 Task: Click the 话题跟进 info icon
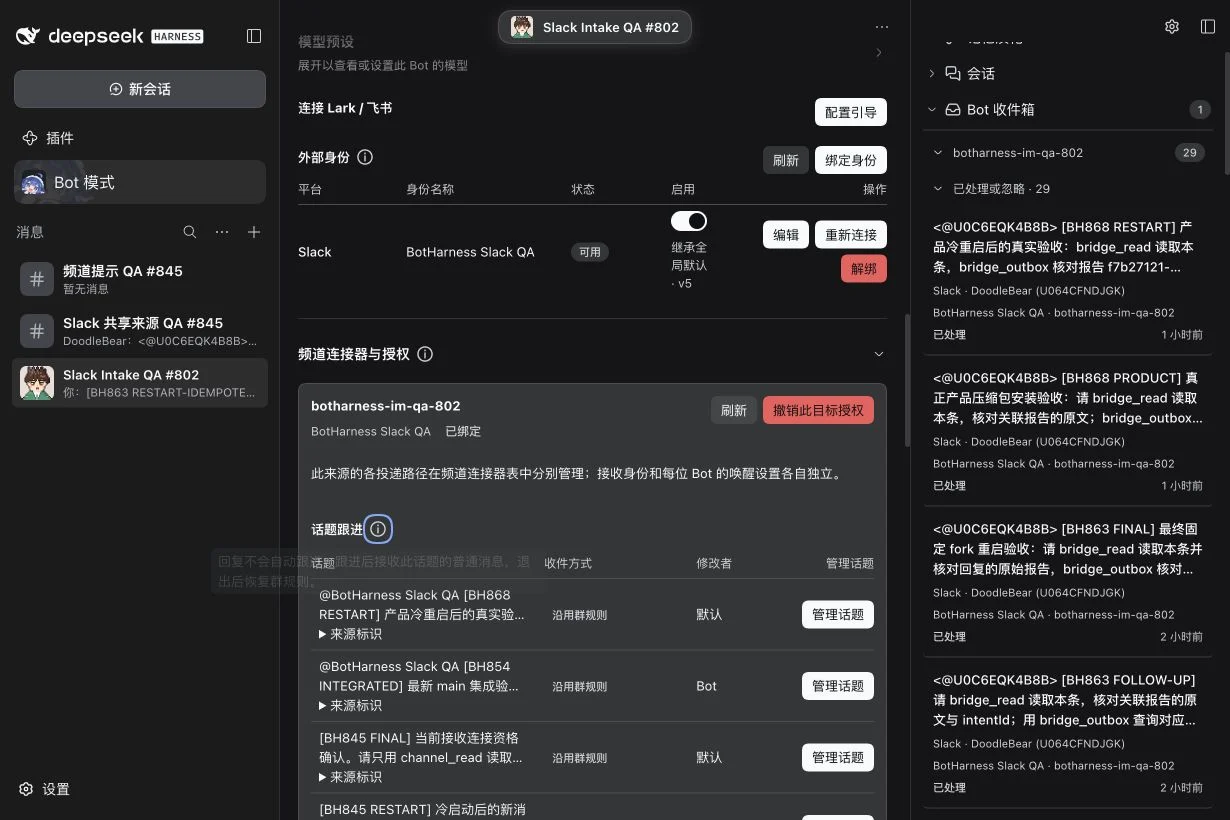(x=378, y=529)
